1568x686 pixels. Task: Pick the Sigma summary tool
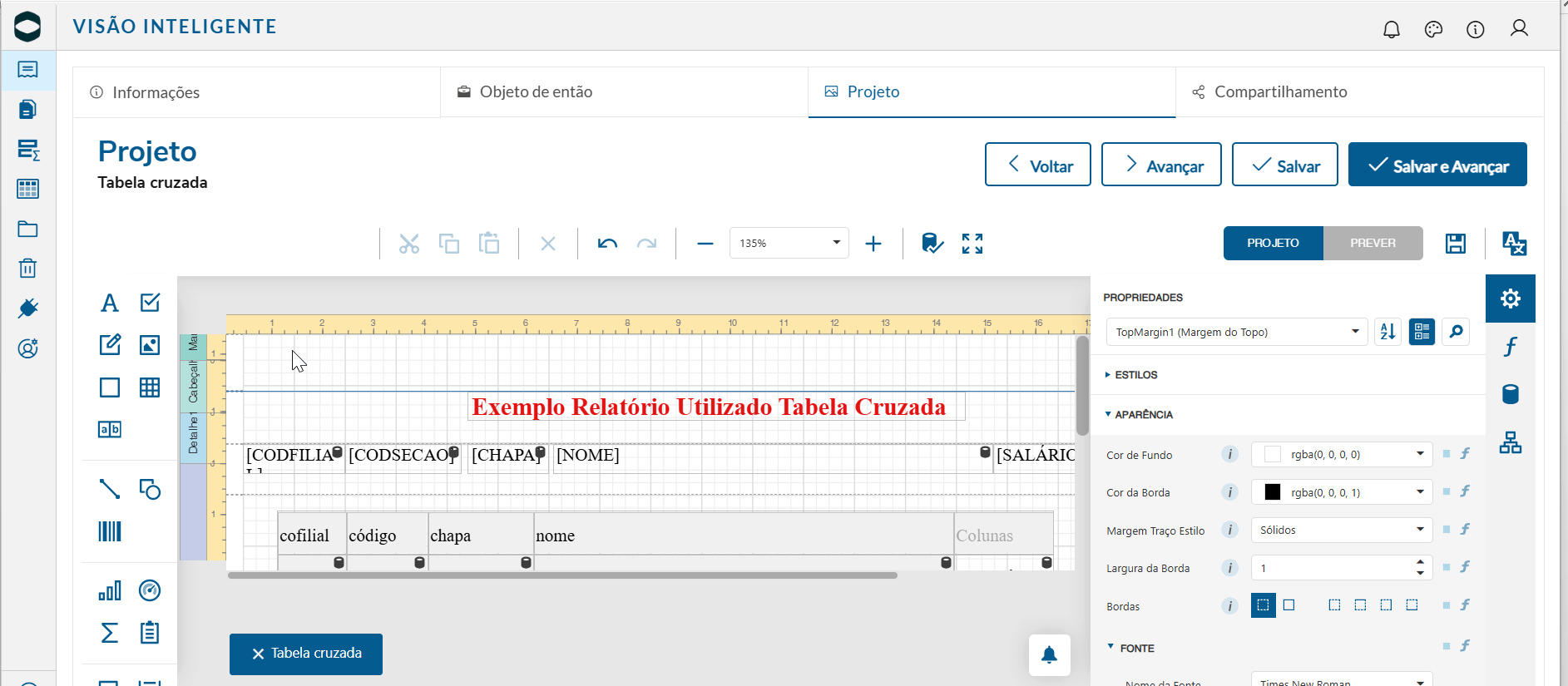[x=110, y=633]
